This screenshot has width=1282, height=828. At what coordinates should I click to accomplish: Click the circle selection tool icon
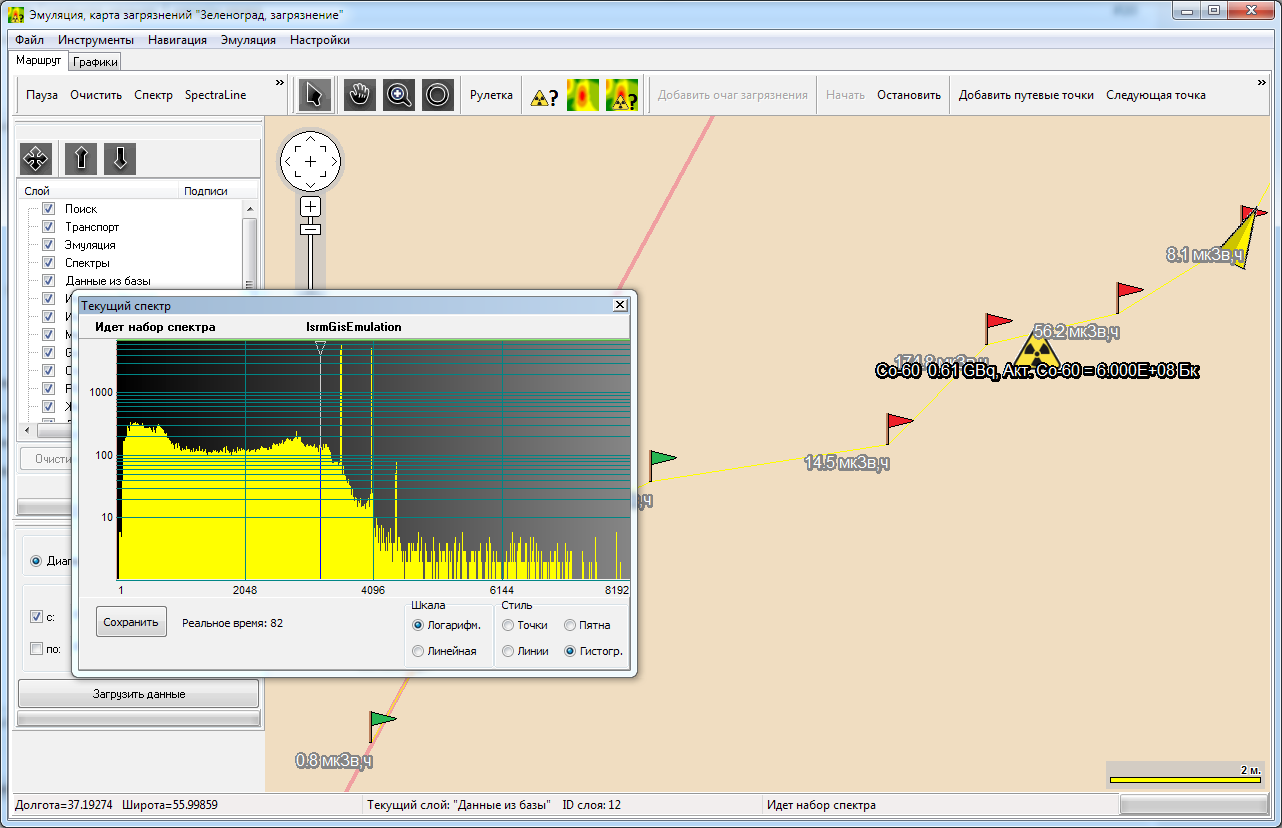(x=437, y=96)
